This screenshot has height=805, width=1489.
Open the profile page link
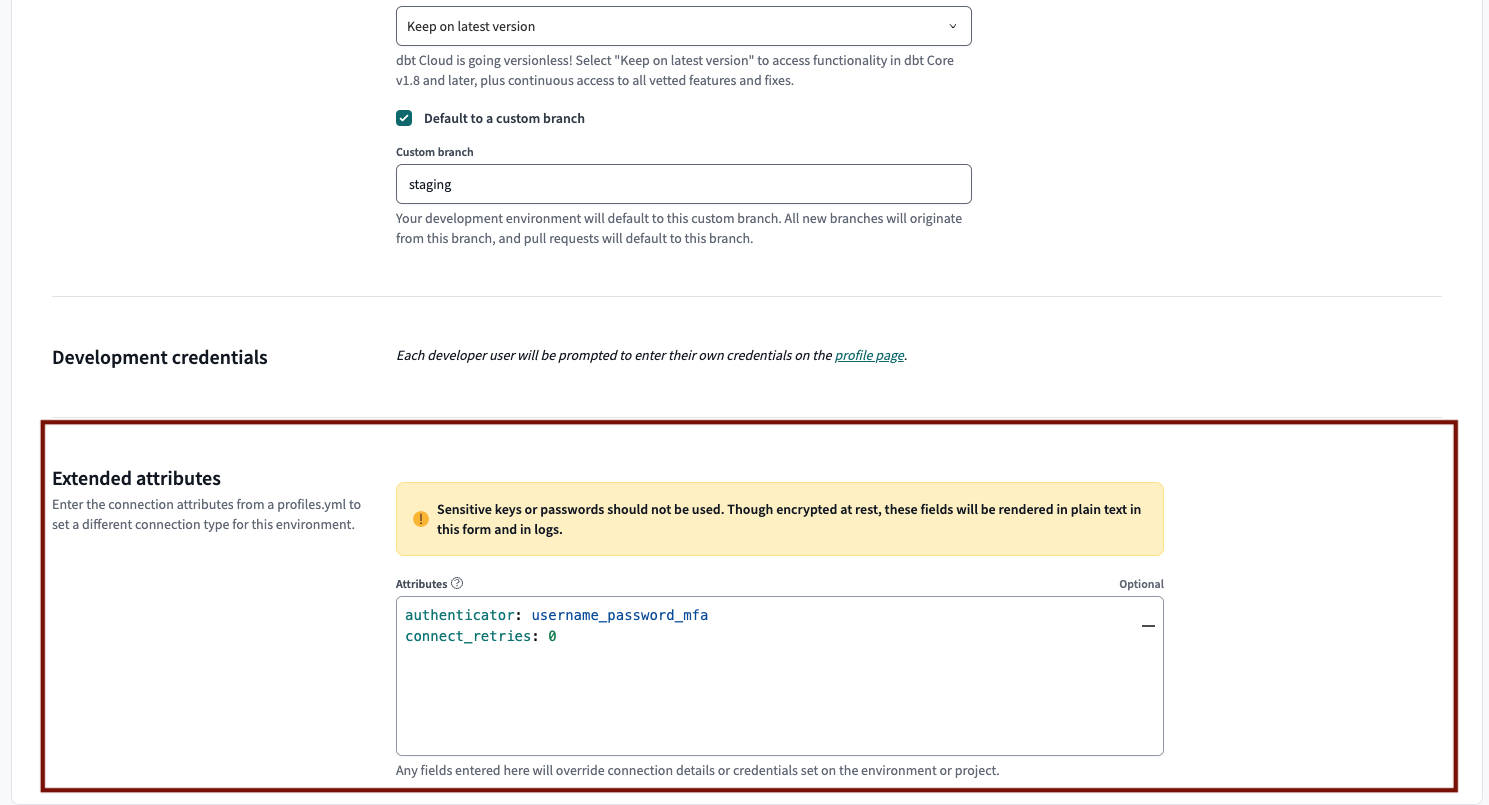(868, 355)
